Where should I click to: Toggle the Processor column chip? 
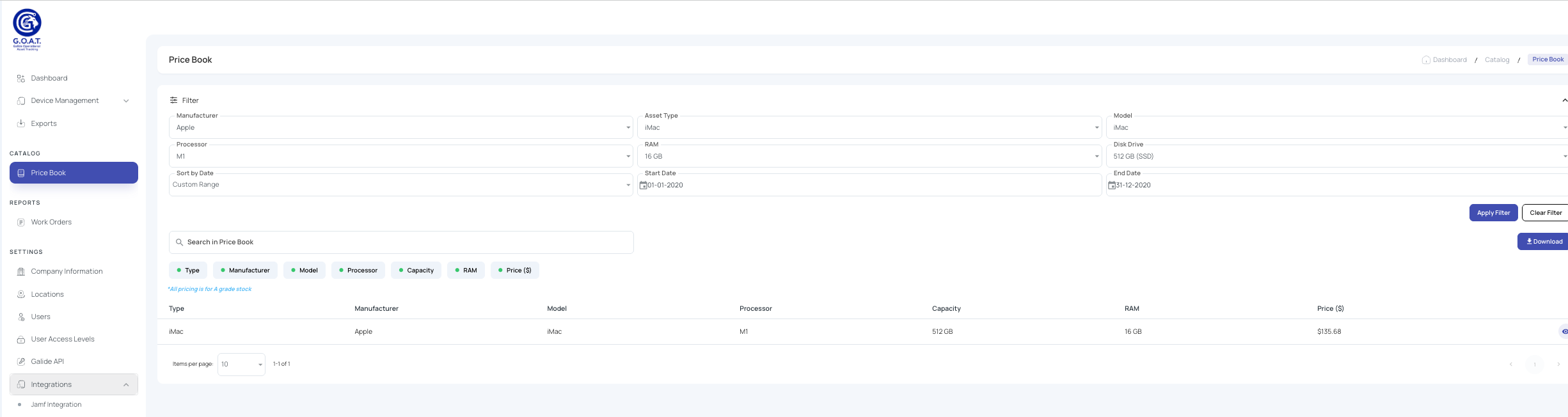358,271
